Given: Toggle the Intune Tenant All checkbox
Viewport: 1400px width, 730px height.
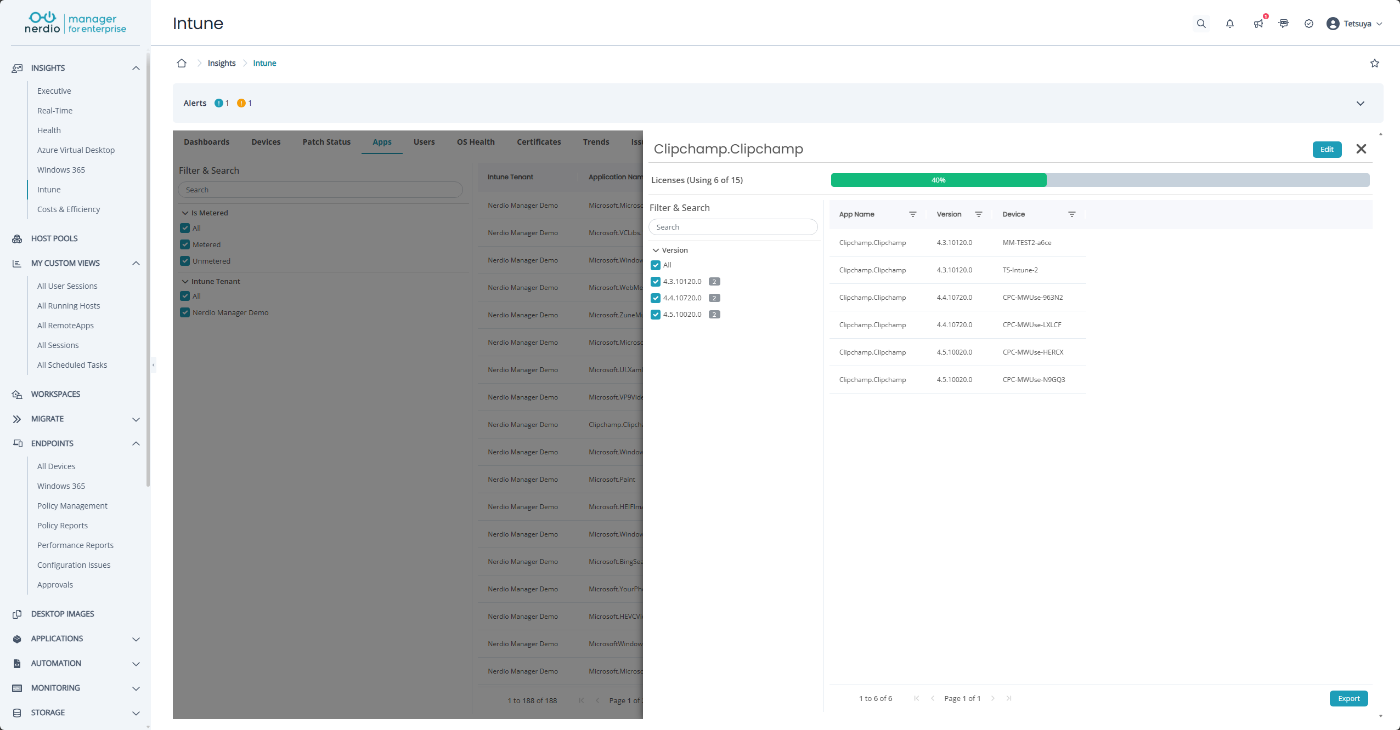Looking at the screenshot, I should click(x=185, y=296).
